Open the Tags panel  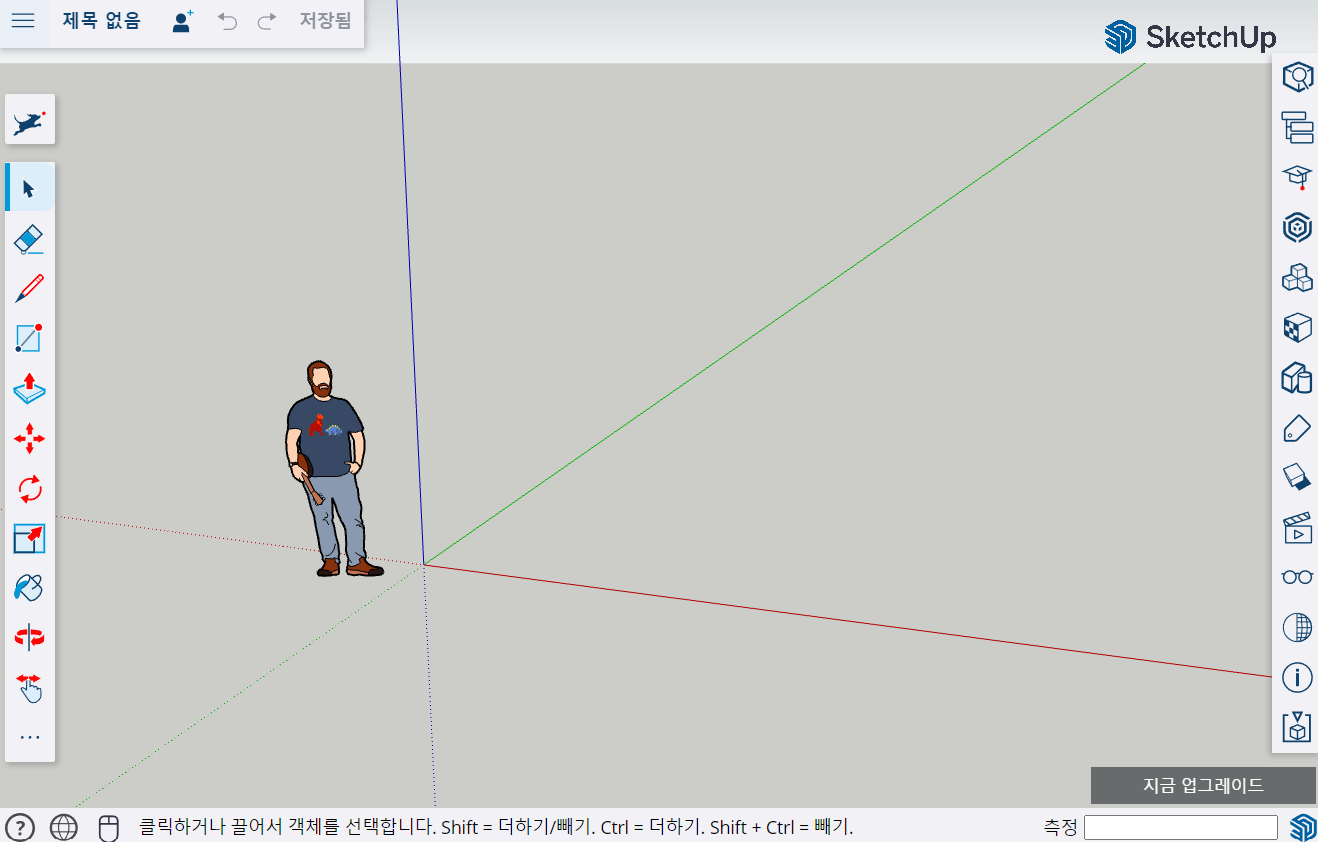pyautogui.click(x=1296, y=427)
